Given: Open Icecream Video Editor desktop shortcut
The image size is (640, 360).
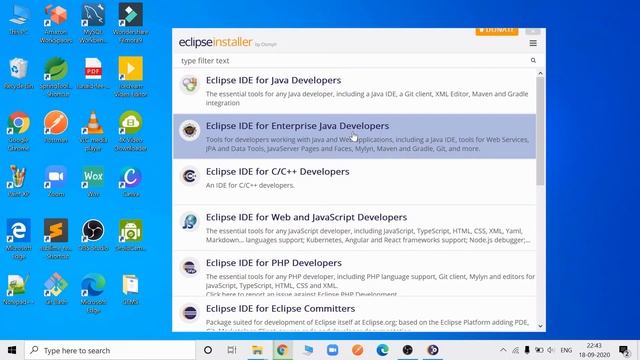Looking at the screenshot, I should tap(131, 77).
